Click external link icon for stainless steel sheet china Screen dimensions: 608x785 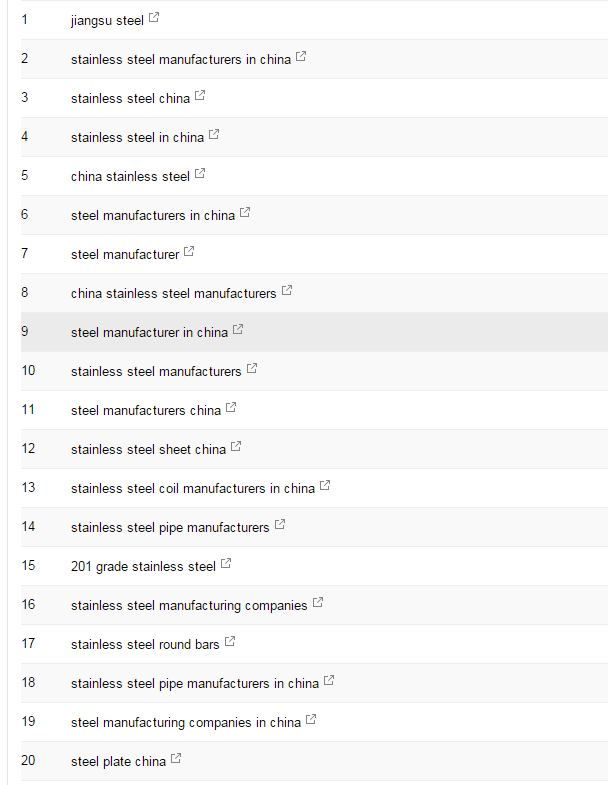pos(236,447)
